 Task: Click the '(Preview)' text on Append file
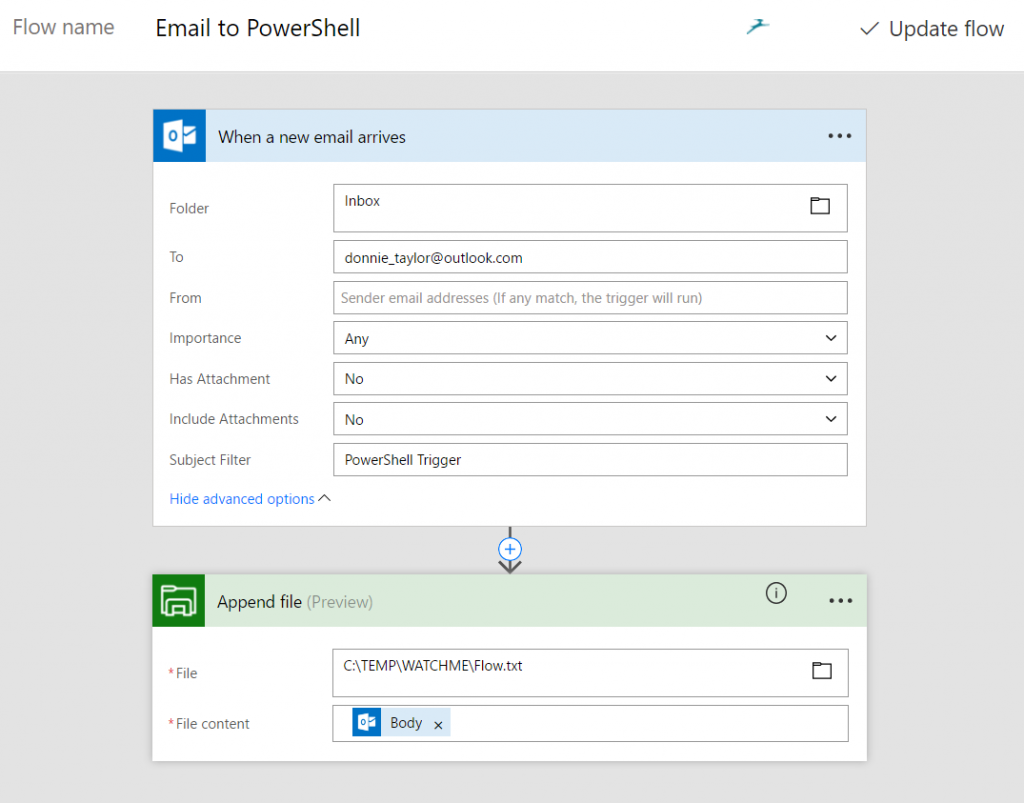coord(340,602)
